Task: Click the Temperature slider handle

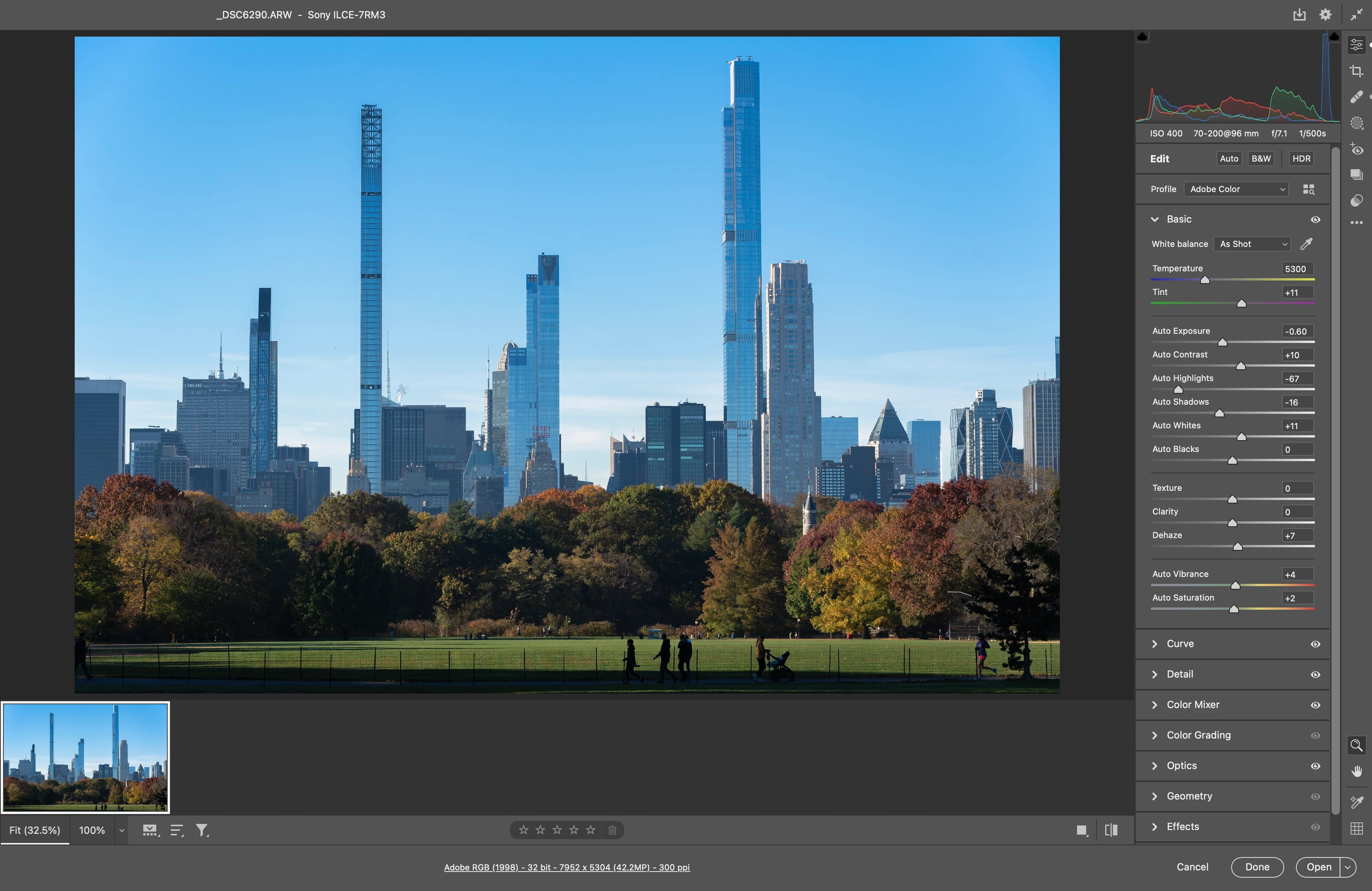Action: 1205,280
